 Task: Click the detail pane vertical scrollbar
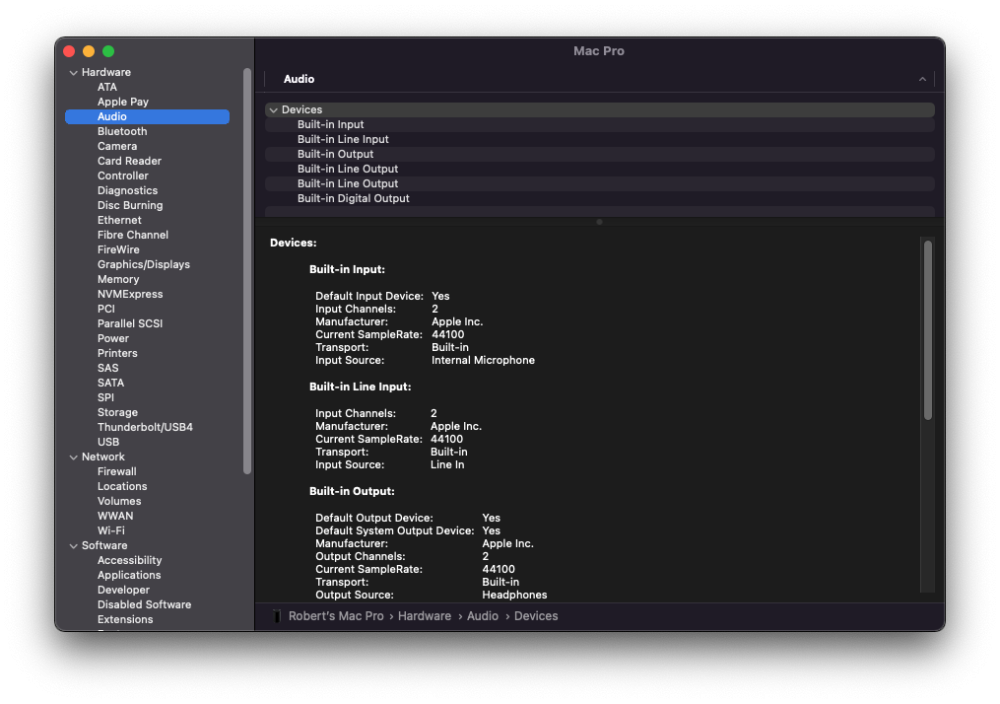(x=927, y=330)
